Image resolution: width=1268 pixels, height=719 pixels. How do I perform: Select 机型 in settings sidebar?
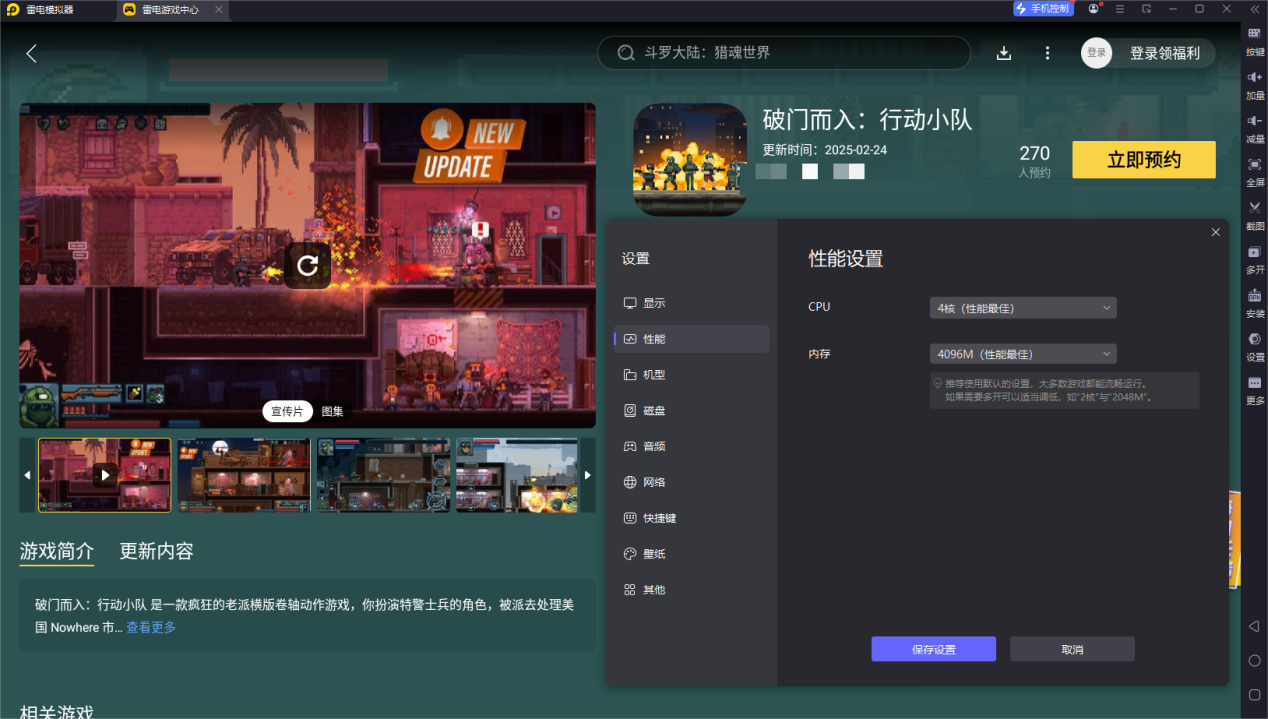coord(692,375)
